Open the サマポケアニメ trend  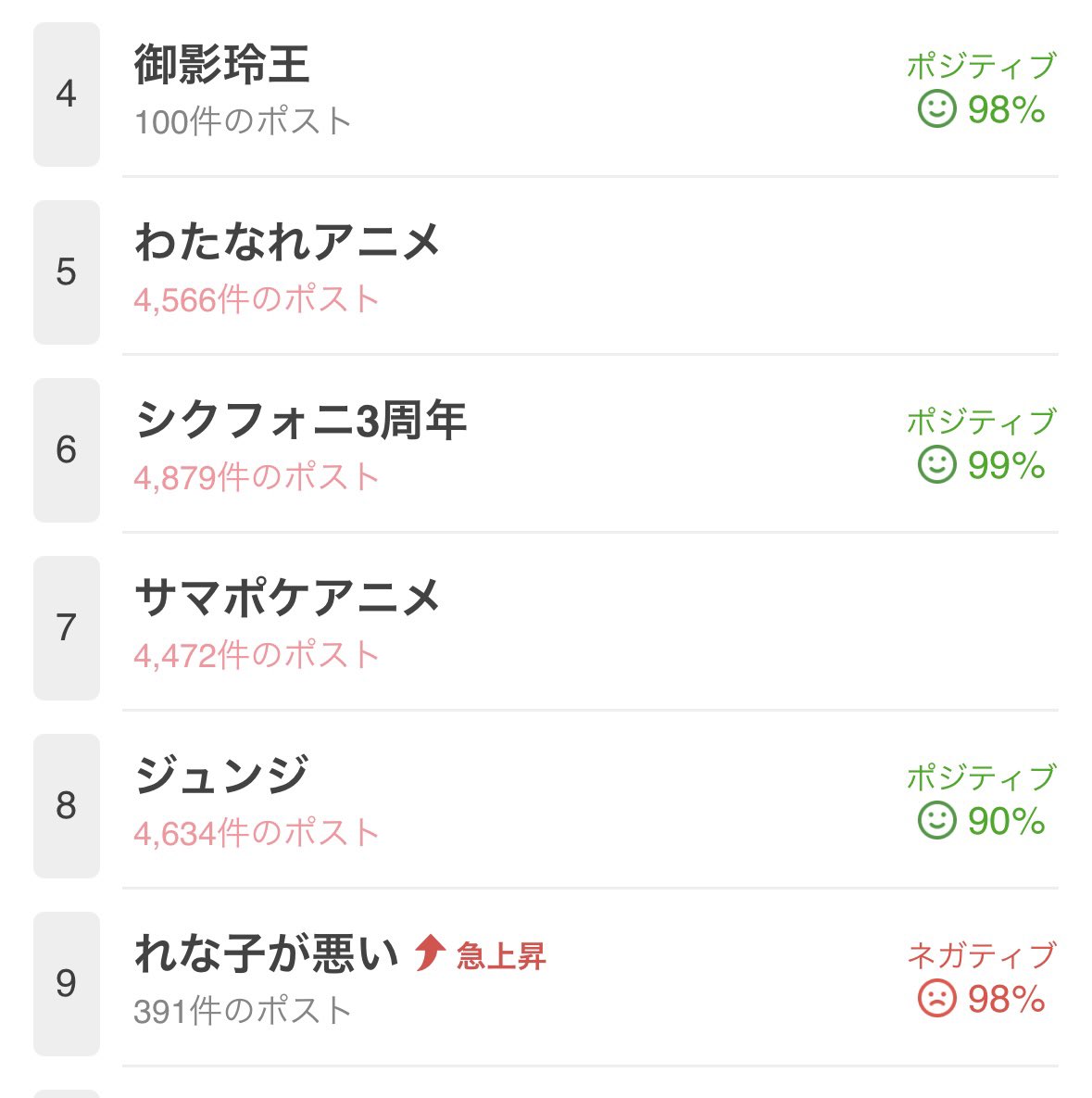(287, 599)
